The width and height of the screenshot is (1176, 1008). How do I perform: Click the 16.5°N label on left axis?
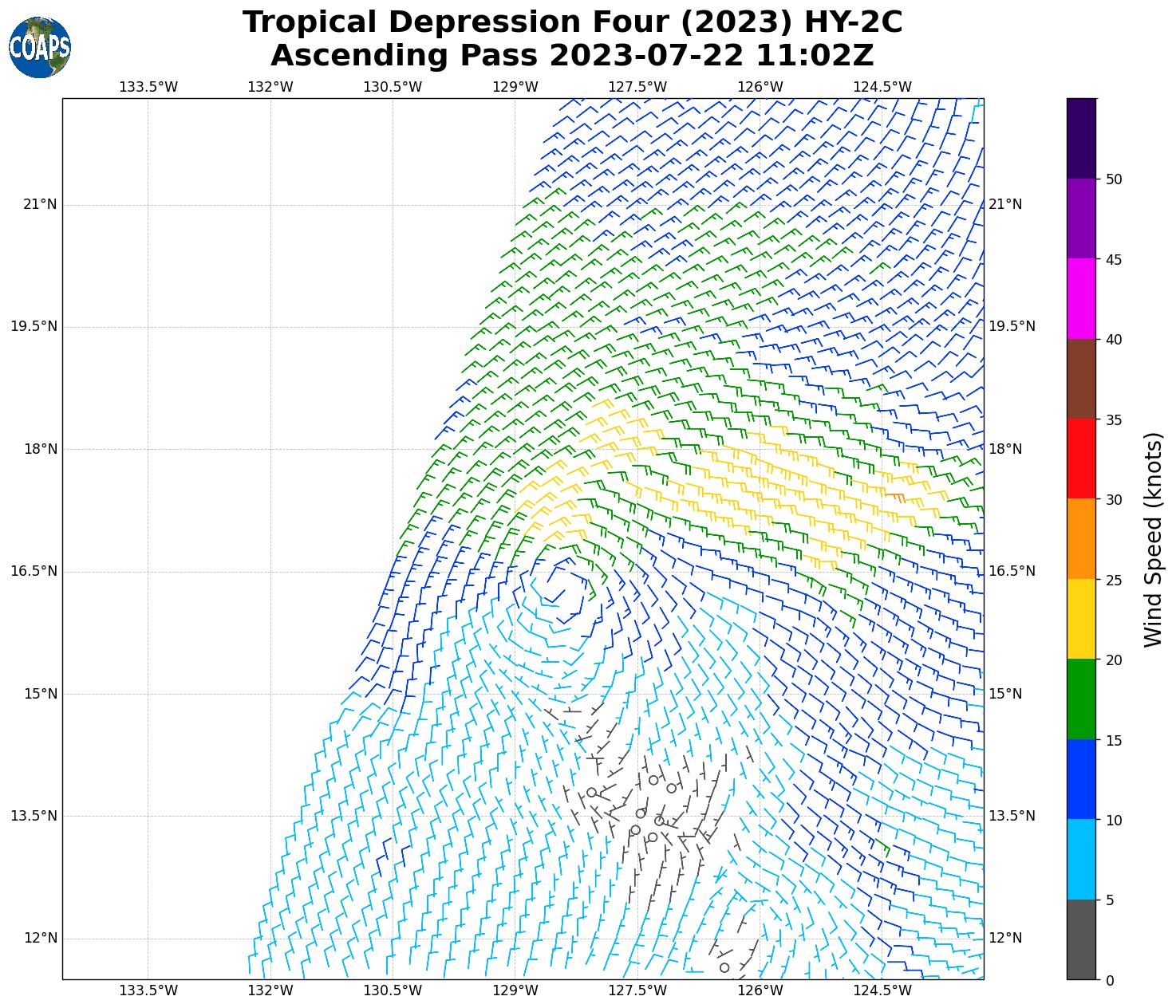tap(34, 571)
